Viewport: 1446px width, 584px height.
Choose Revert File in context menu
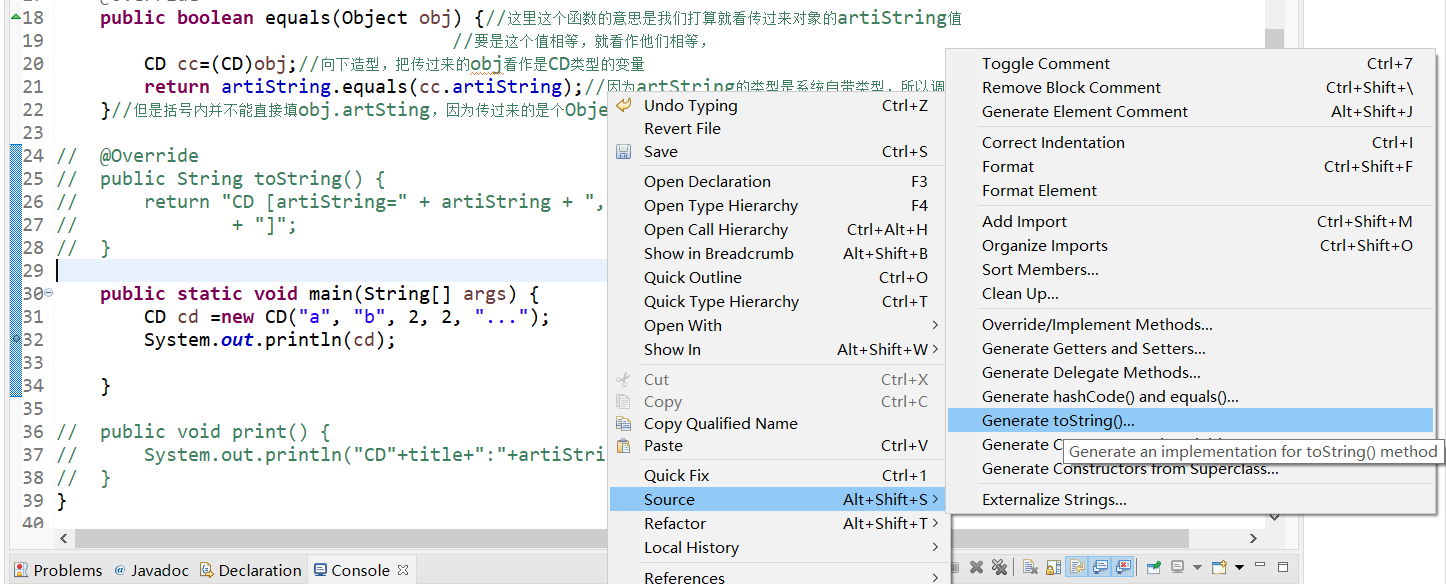pos(777,129)
